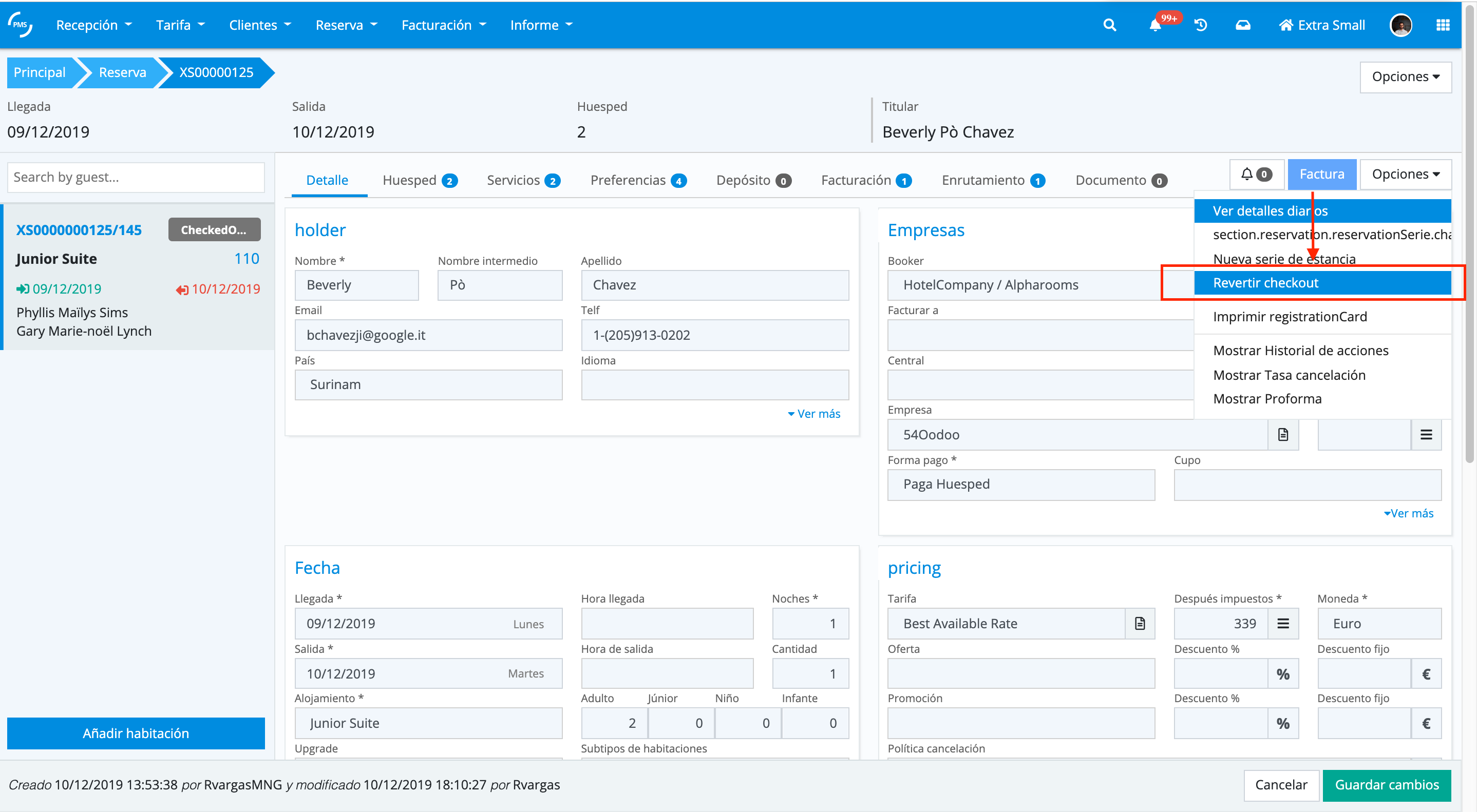
Task: Click the Search by guest input field
Action: 136,177
